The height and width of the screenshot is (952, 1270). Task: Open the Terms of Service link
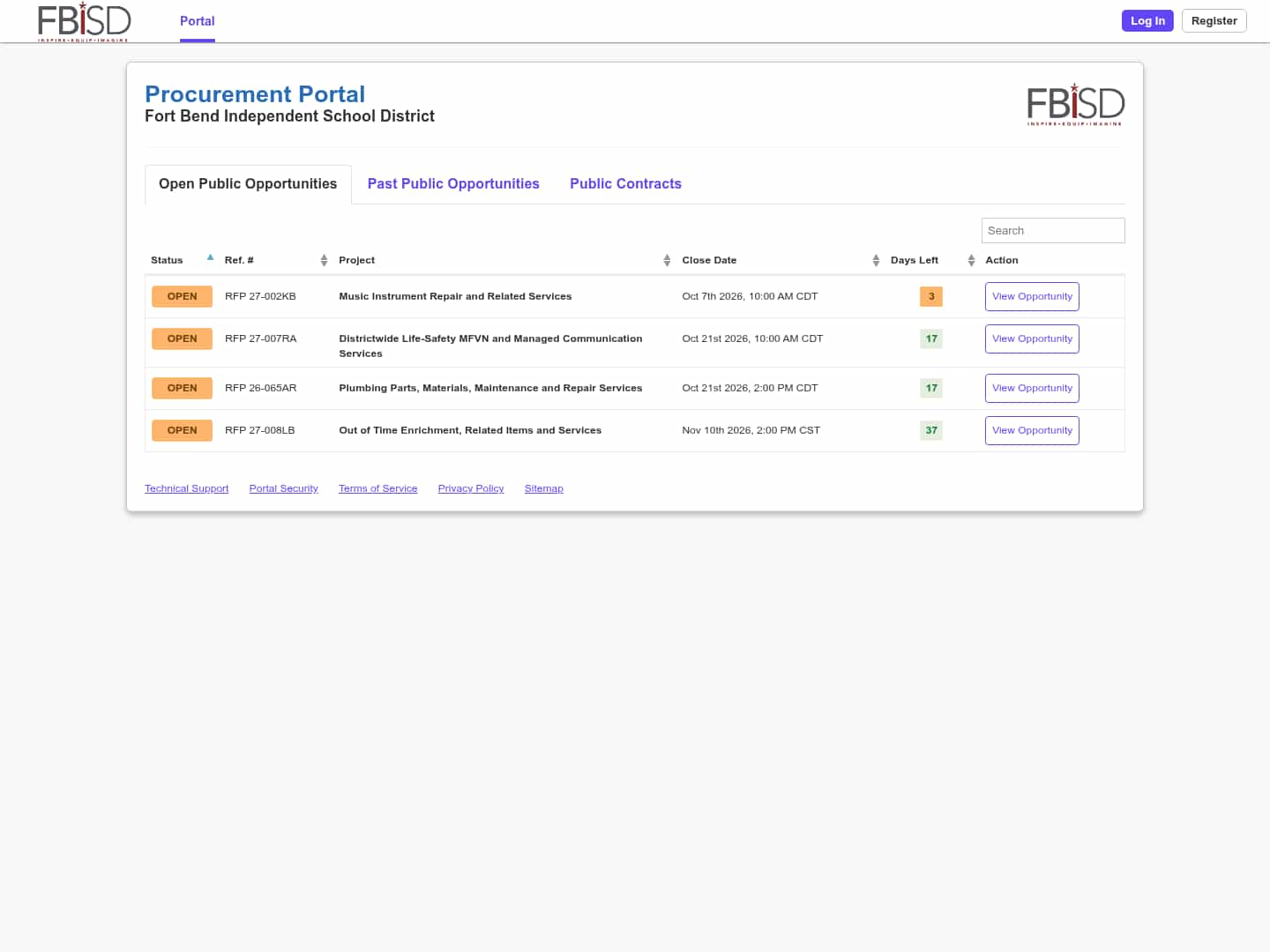tap(377, 488)
